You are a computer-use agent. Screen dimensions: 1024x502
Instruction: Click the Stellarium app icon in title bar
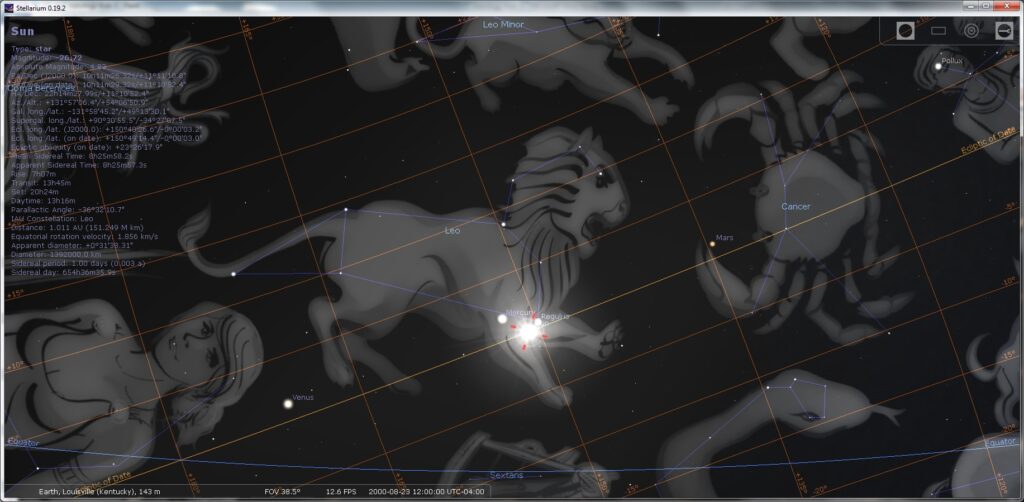point(9,6)
